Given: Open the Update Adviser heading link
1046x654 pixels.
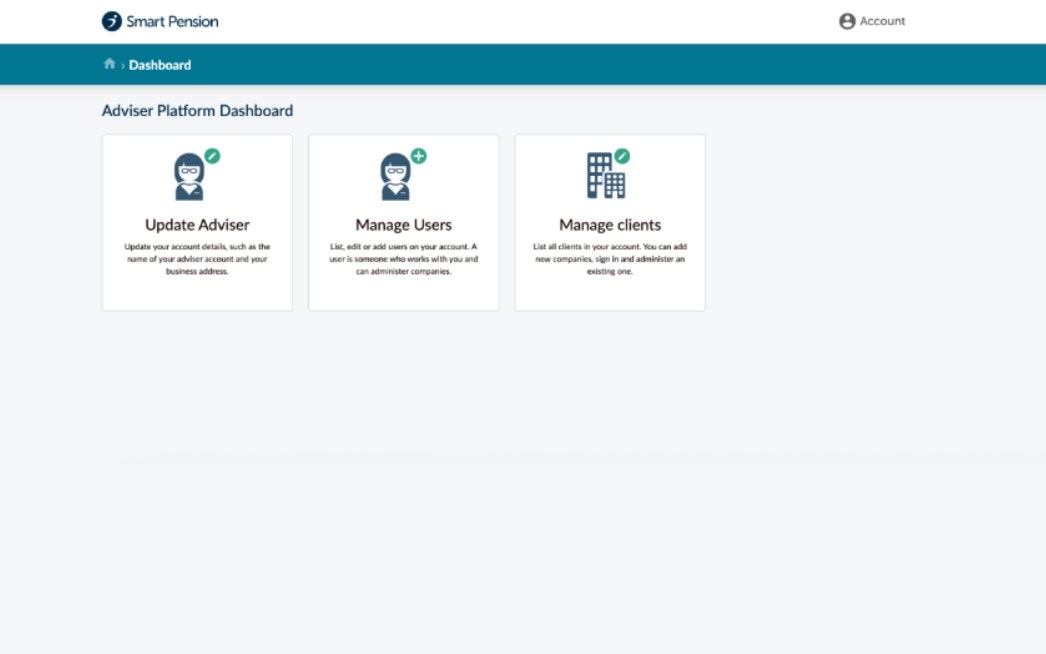Looking at the screenshot, I should tap(197, 225).
